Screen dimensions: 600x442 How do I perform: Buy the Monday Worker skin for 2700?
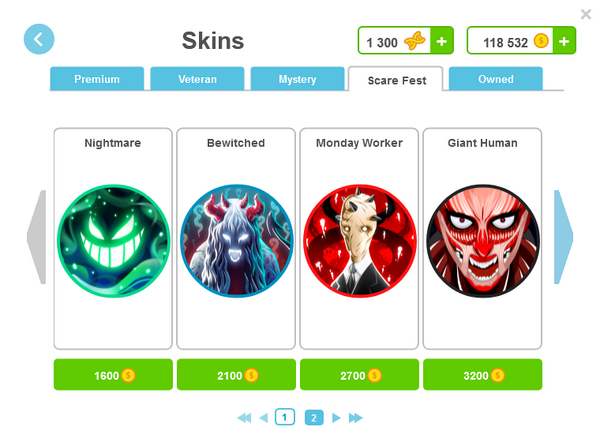(x=359, y=375)
